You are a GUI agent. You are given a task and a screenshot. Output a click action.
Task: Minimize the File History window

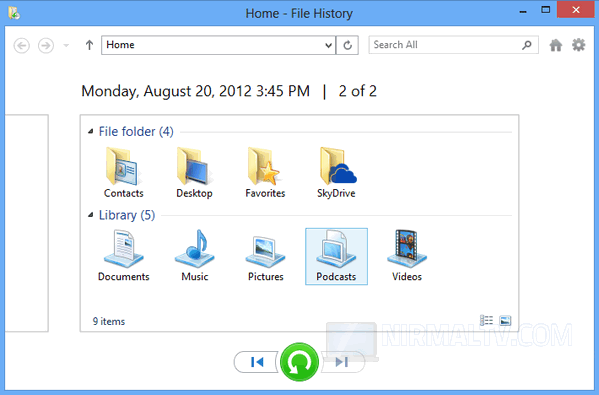(523, 11)
